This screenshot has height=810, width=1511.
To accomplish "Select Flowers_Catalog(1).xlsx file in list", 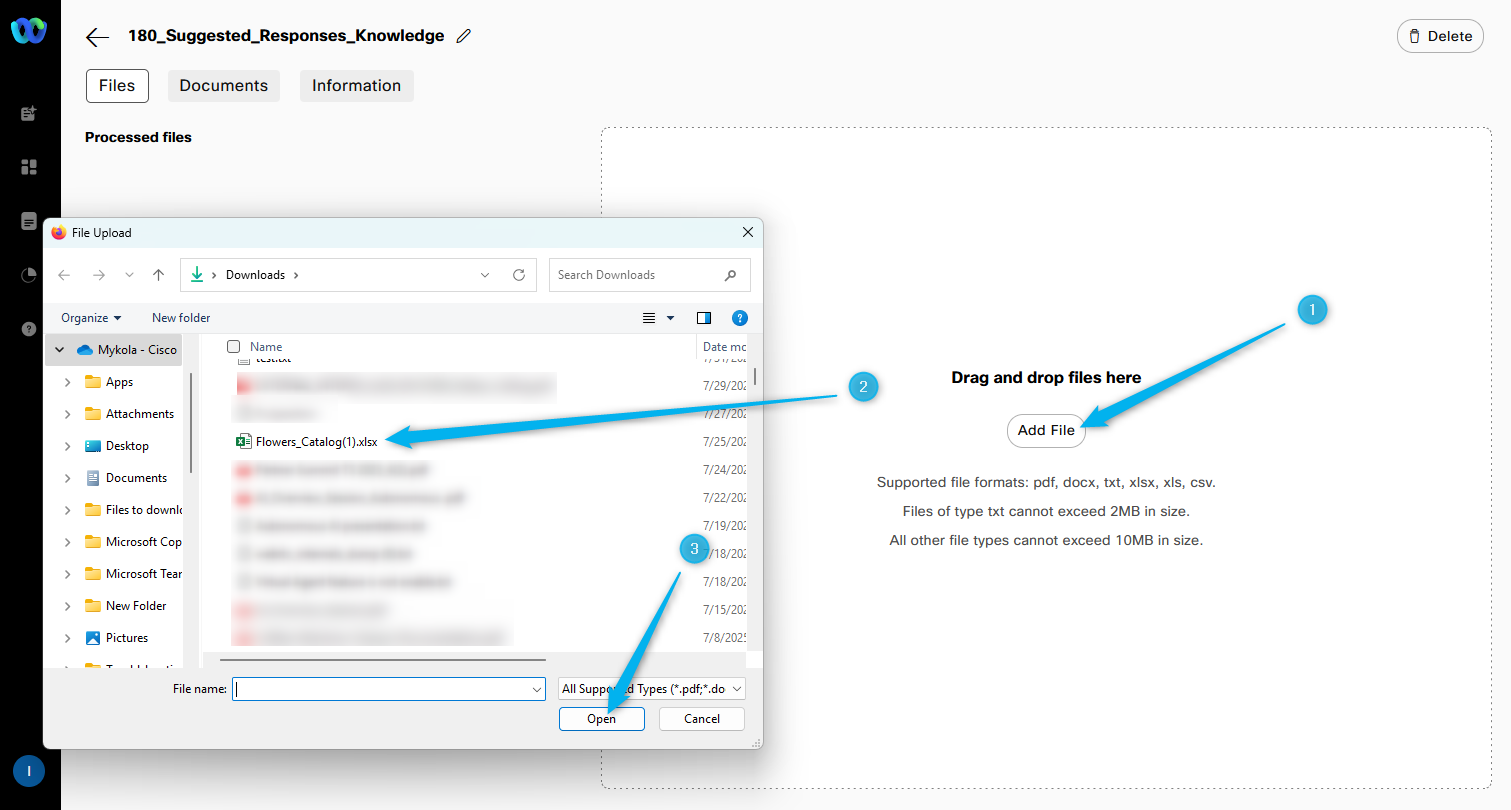I will 316,441.
